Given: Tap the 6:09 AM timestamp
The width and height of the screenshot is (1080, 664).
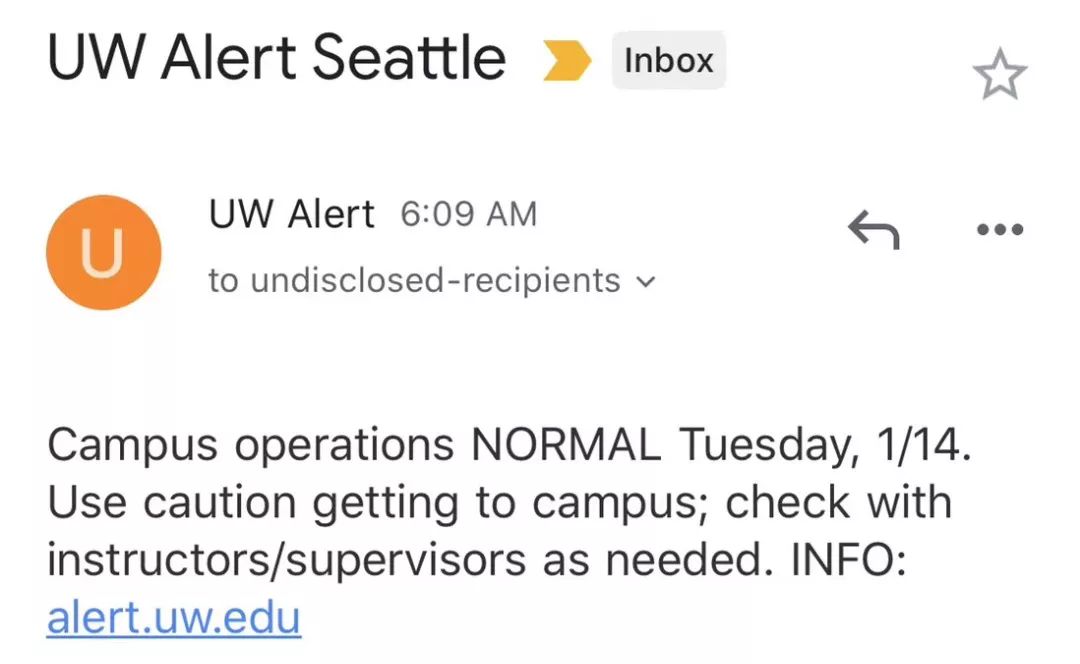Looking at the screenshot, I should (469, 214).
